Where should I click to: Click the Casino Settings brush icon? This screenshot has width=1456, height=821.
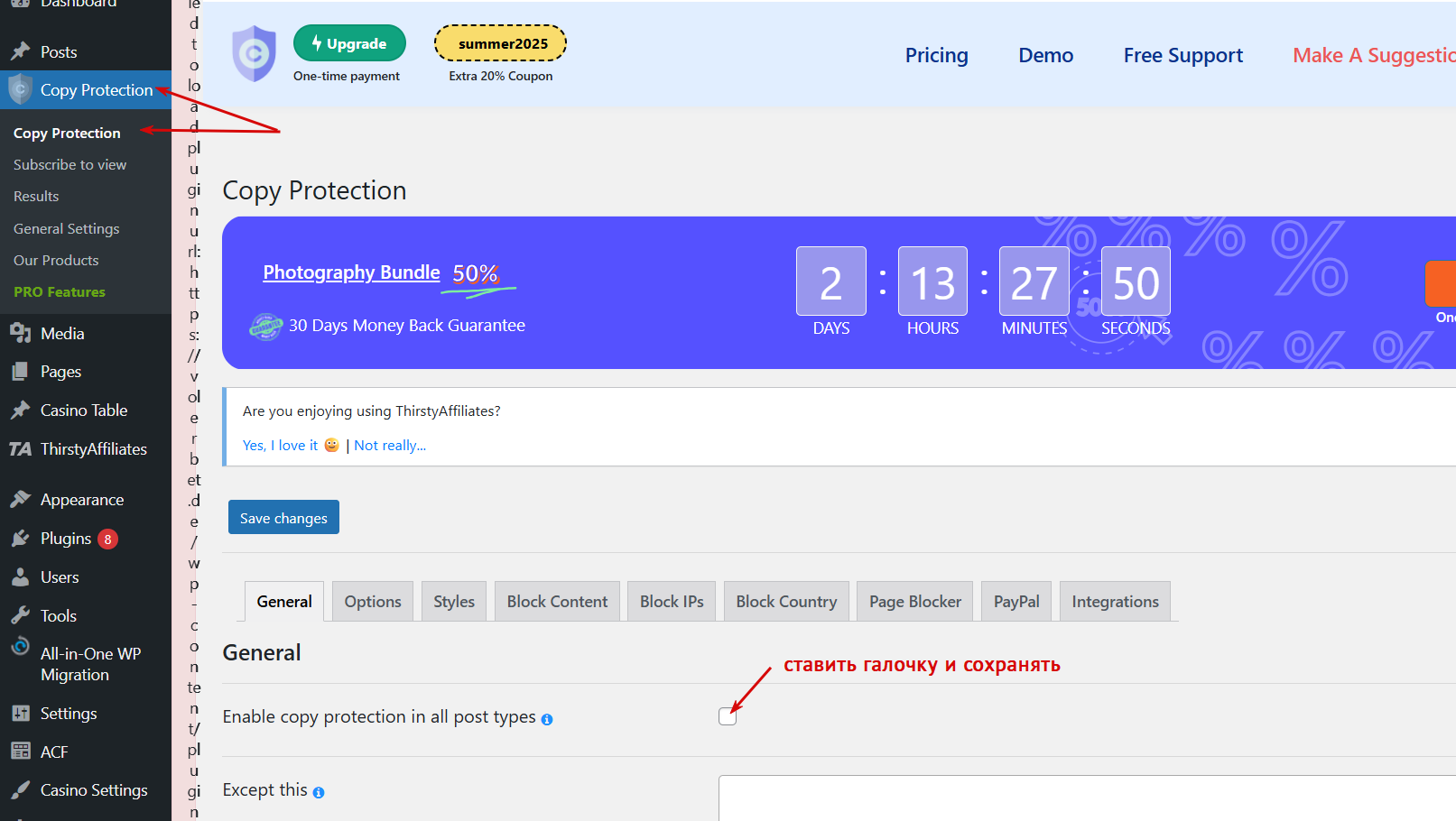pos(20,789)
